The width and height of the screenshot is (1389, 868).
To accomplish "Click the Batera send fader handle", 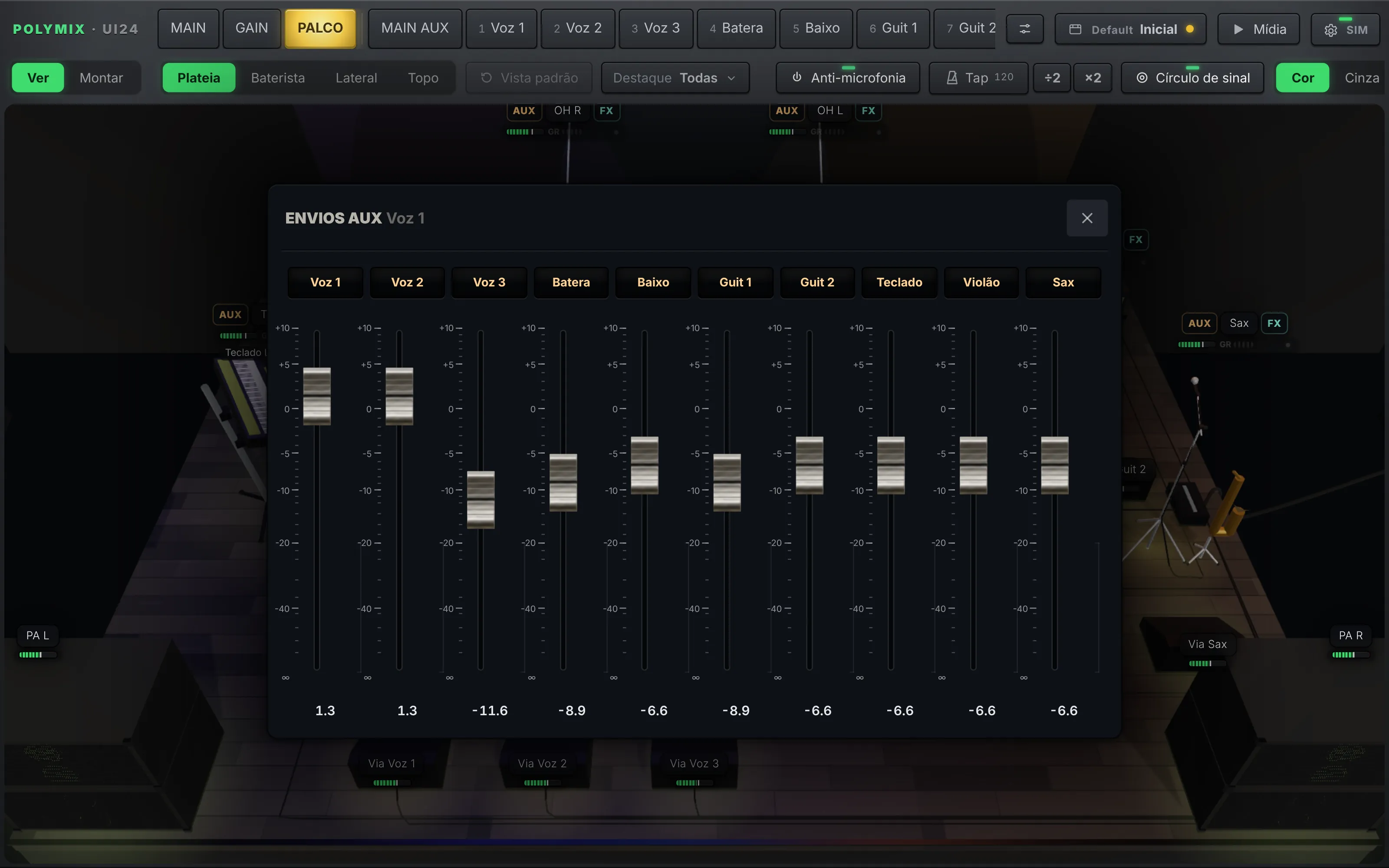I will click(563, 482).
